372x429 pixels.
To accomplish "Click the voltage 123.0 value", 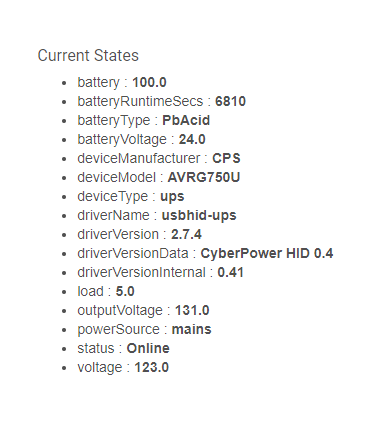I will tap(152, 367).
